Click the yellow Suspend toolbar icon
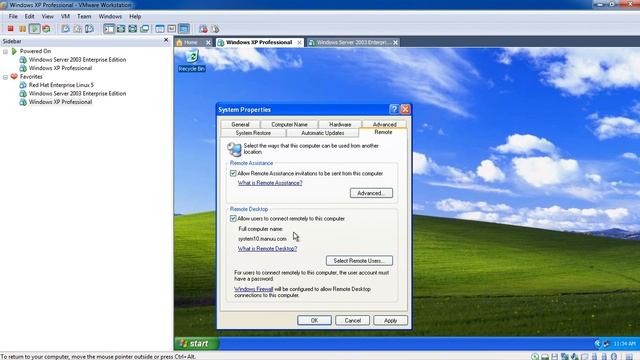 click(22, 29)
